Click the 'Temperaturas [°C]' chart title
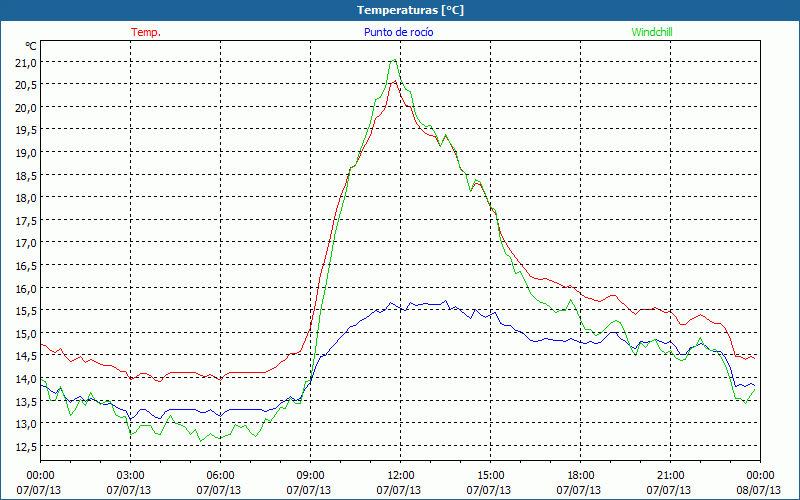Viewport: 800px width, 500px height. coord(410,10)
